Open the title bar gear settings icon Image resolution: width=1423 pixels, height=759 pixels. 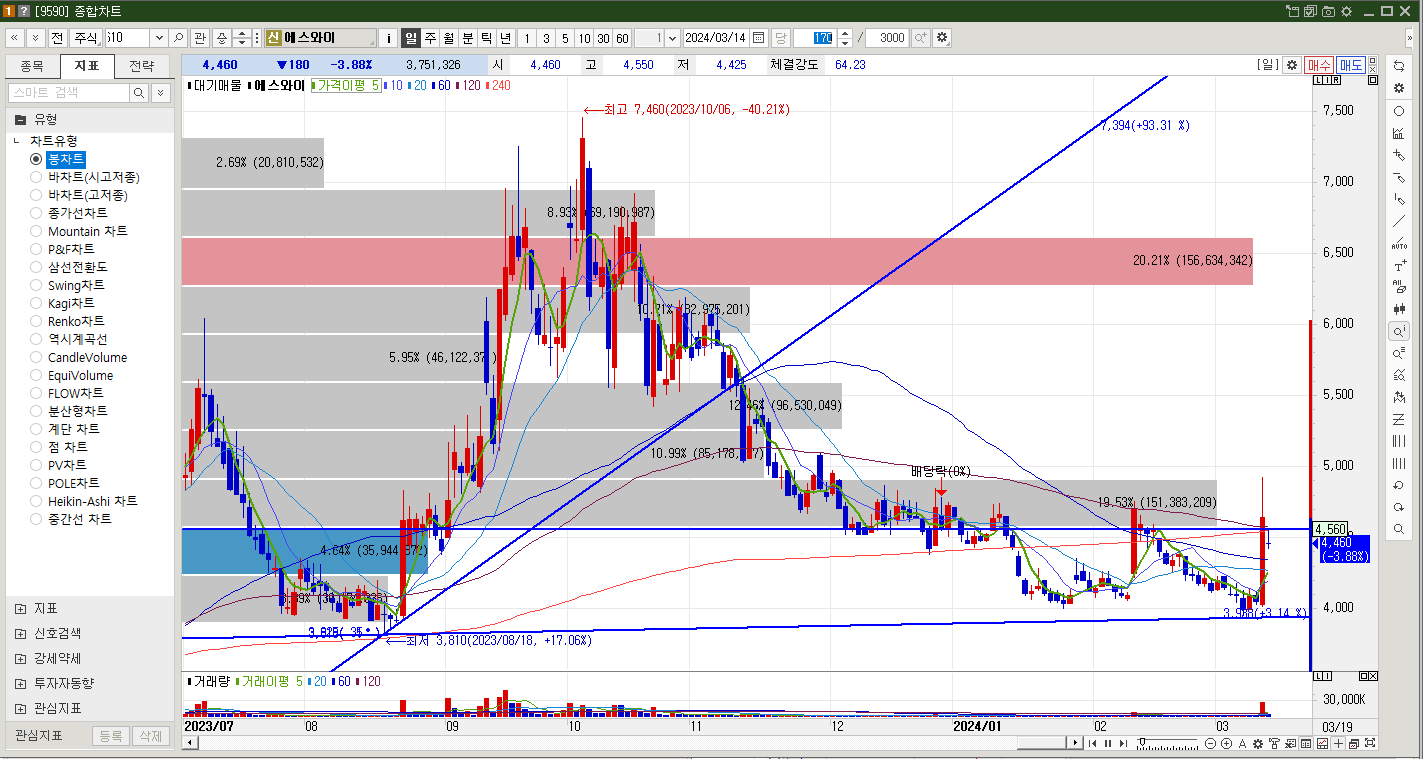[x=1345, y=11]
